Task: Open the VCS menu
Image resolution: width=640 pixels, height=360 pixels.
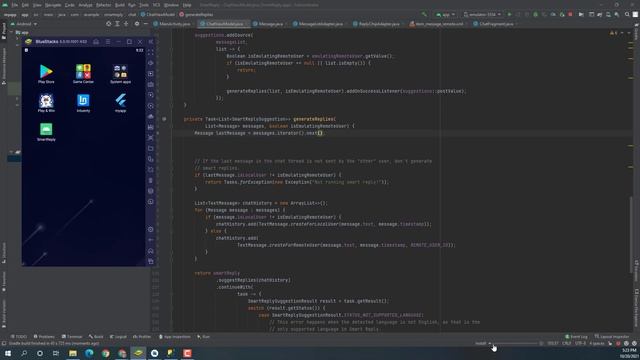Action: click(156, 5)
